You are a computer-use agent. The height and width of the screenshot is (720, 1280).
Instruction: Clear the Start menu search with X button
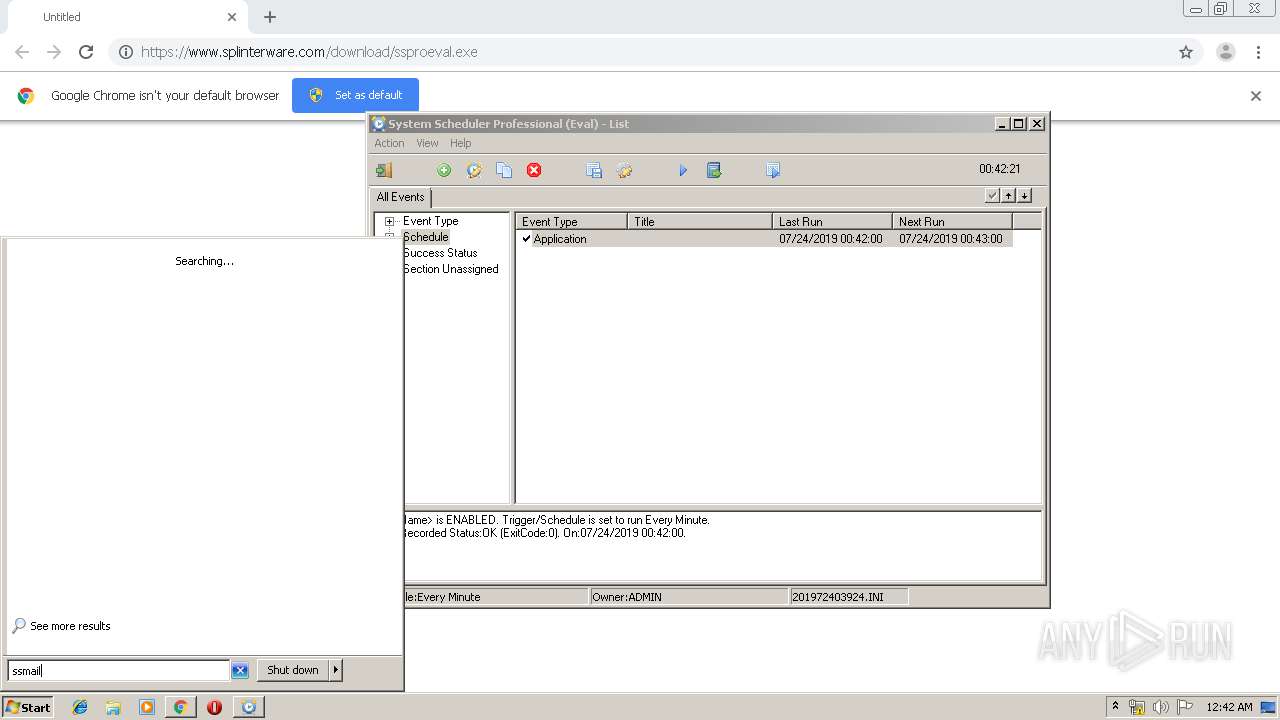point(240,670)
